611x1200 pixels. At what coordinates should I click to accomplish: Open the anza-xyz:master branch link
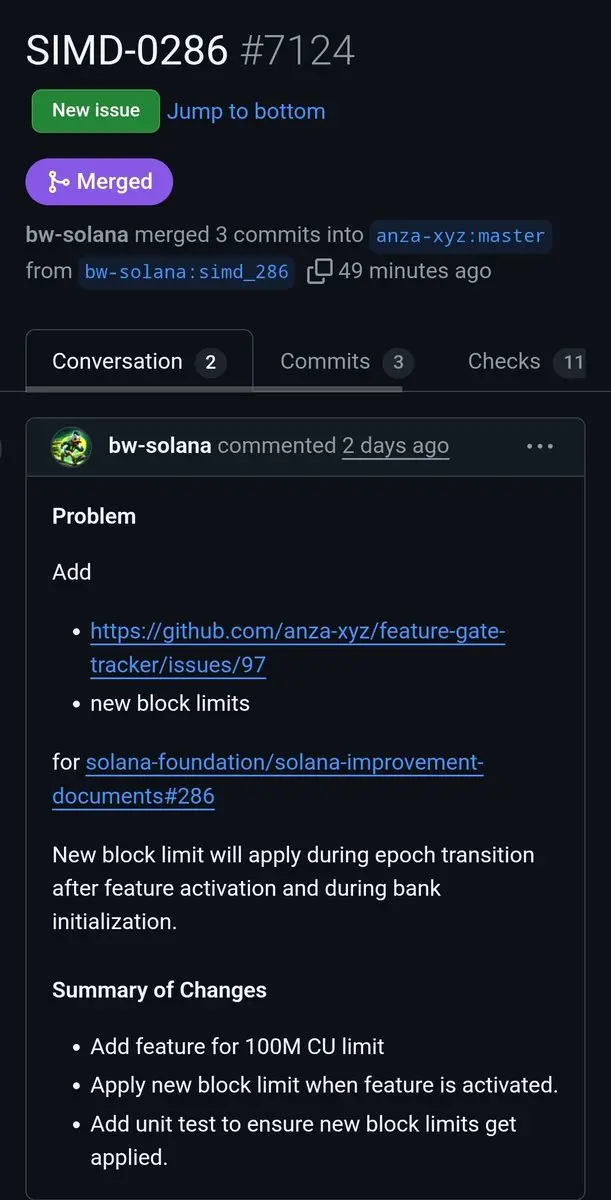tap(461, 236)
